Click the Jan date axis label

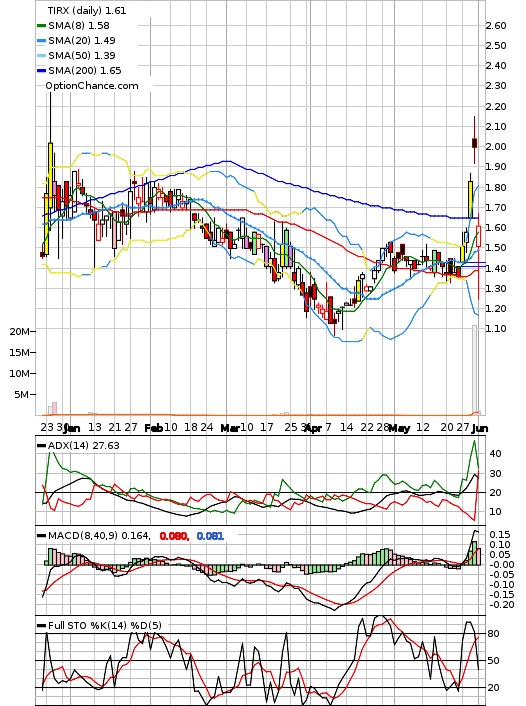point(72,428)
